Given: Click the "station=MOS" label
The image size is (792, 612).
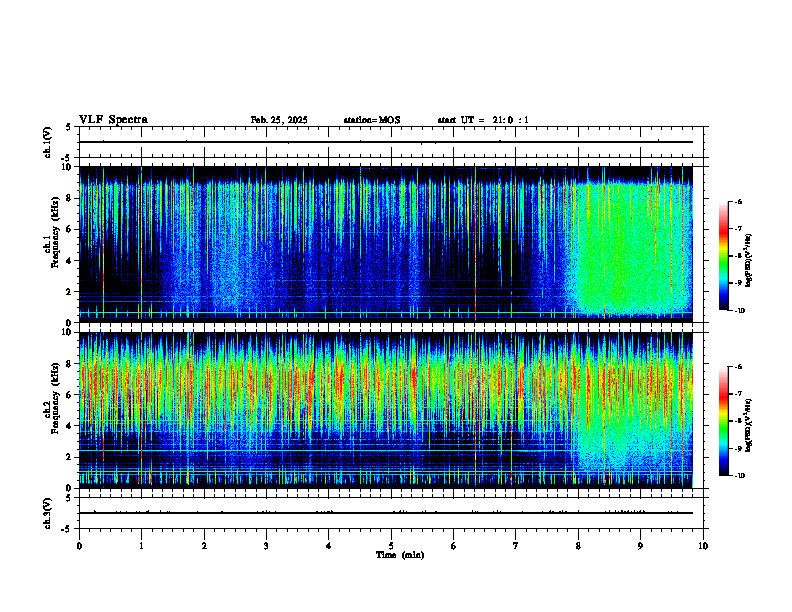Looking at the screenshot, I should 372,120.
